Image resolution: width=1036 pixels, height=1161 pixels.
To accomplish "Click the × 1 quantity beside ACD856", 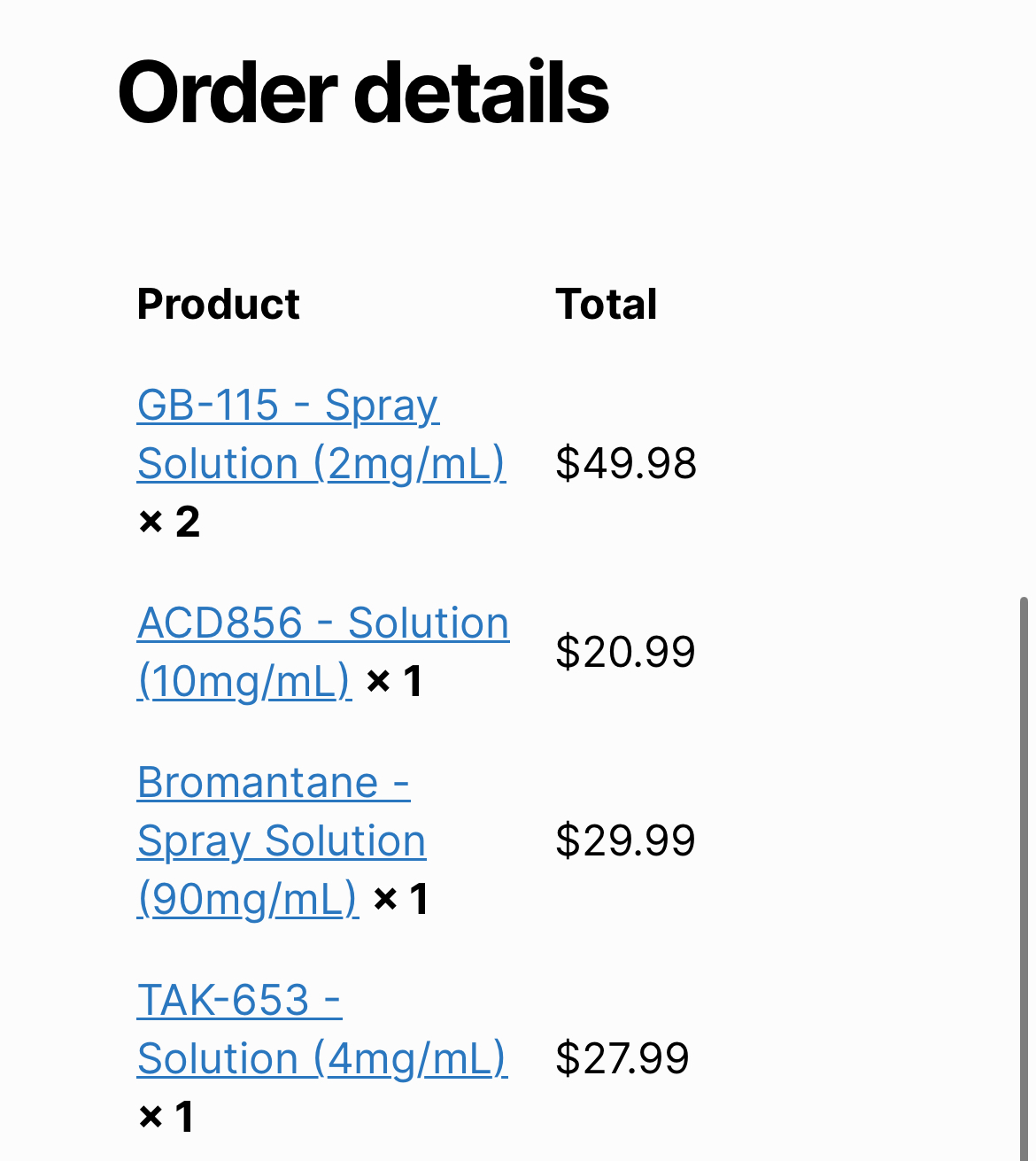I will tap(394, 681).
